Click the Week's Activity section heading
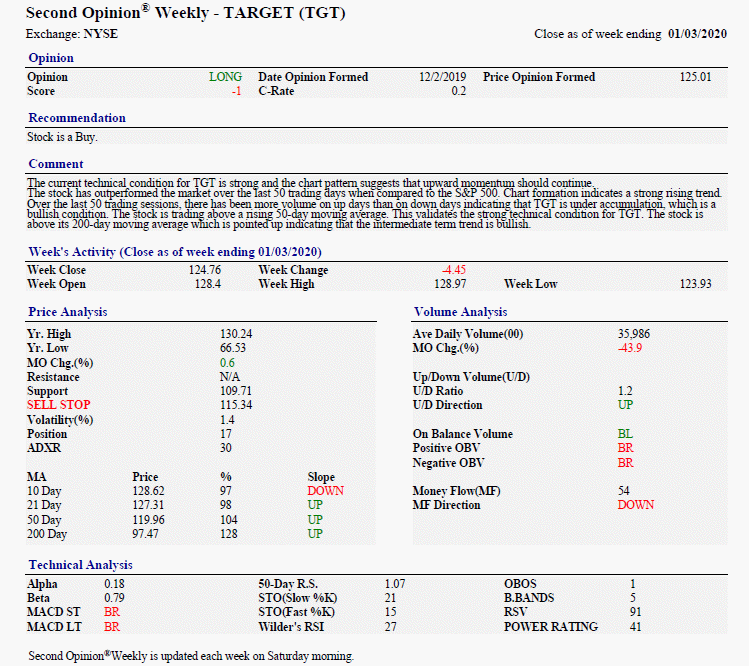The image size is (749, 666). point(175,252)
